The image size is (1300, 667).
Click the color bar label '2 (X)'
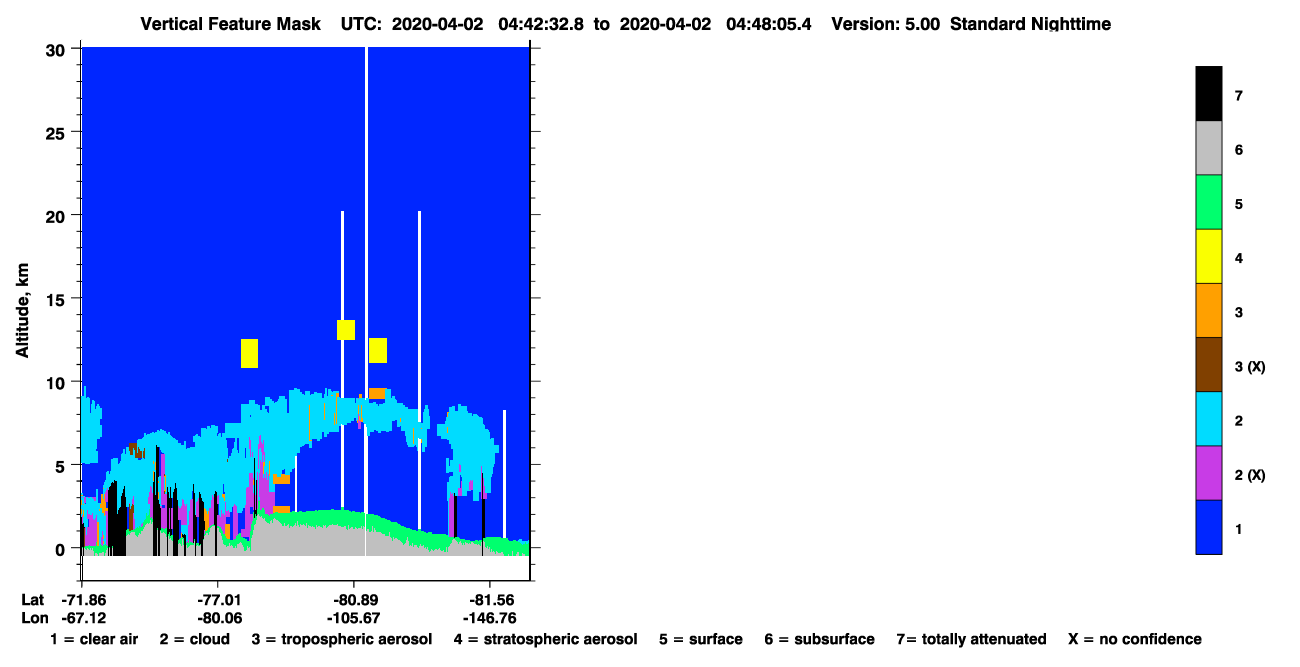pos(1250,475)
